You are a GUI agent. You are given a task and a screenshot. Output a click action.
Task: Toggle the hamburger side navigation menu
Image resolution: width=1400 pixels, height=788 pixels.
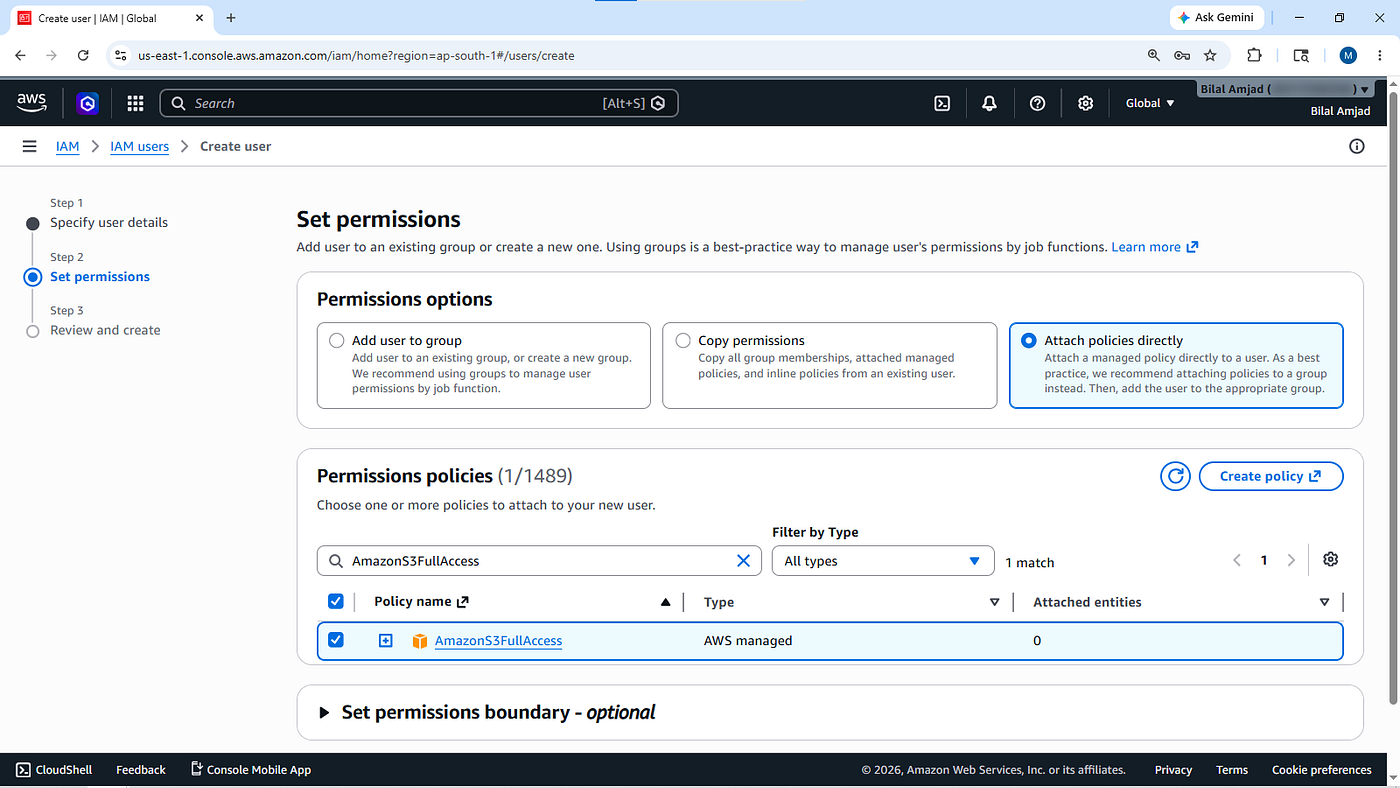point(30,146)
